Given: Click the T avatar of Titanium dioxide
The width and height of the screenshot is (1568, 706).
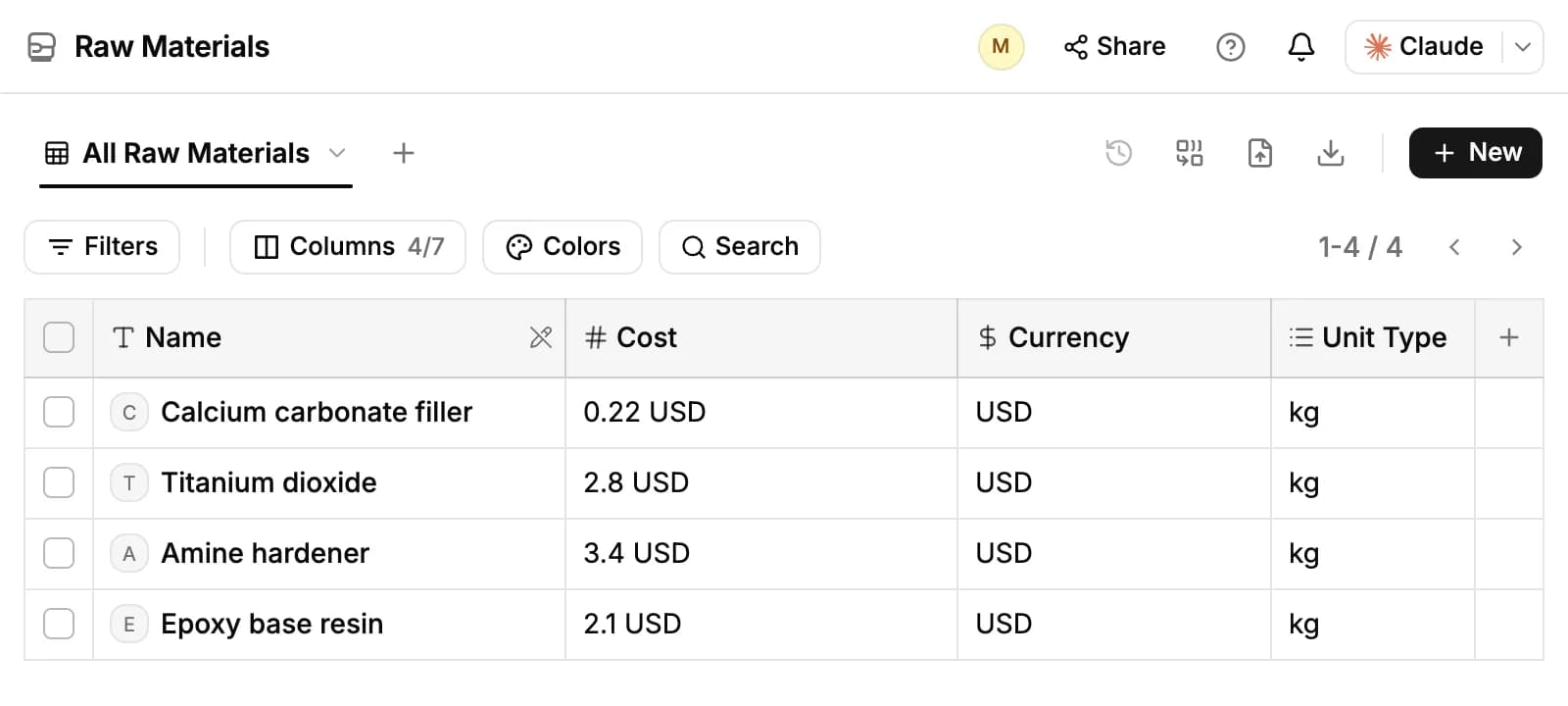Looking at the screenshot, I should coord(128,483).
